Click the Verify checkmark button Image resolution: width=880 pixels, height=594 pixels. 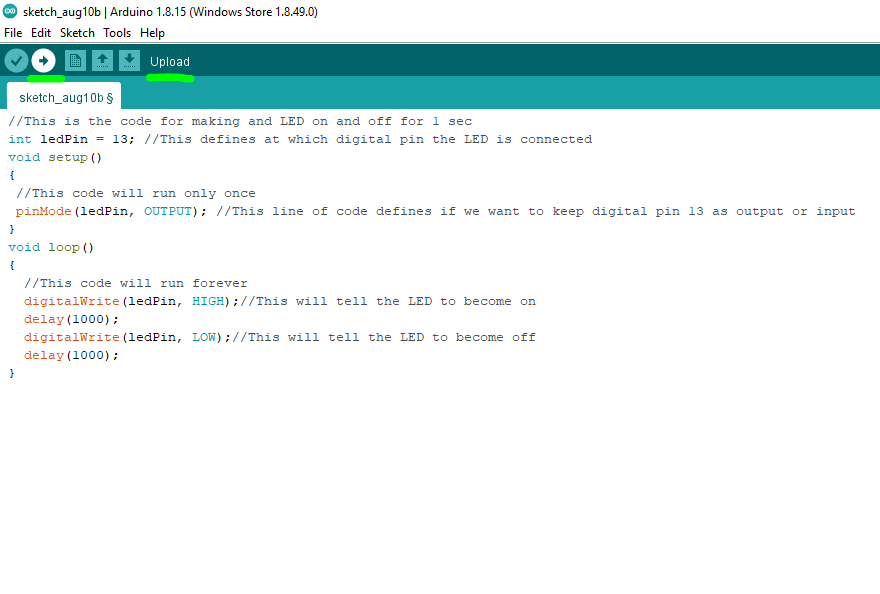click(x=16, y=61)
